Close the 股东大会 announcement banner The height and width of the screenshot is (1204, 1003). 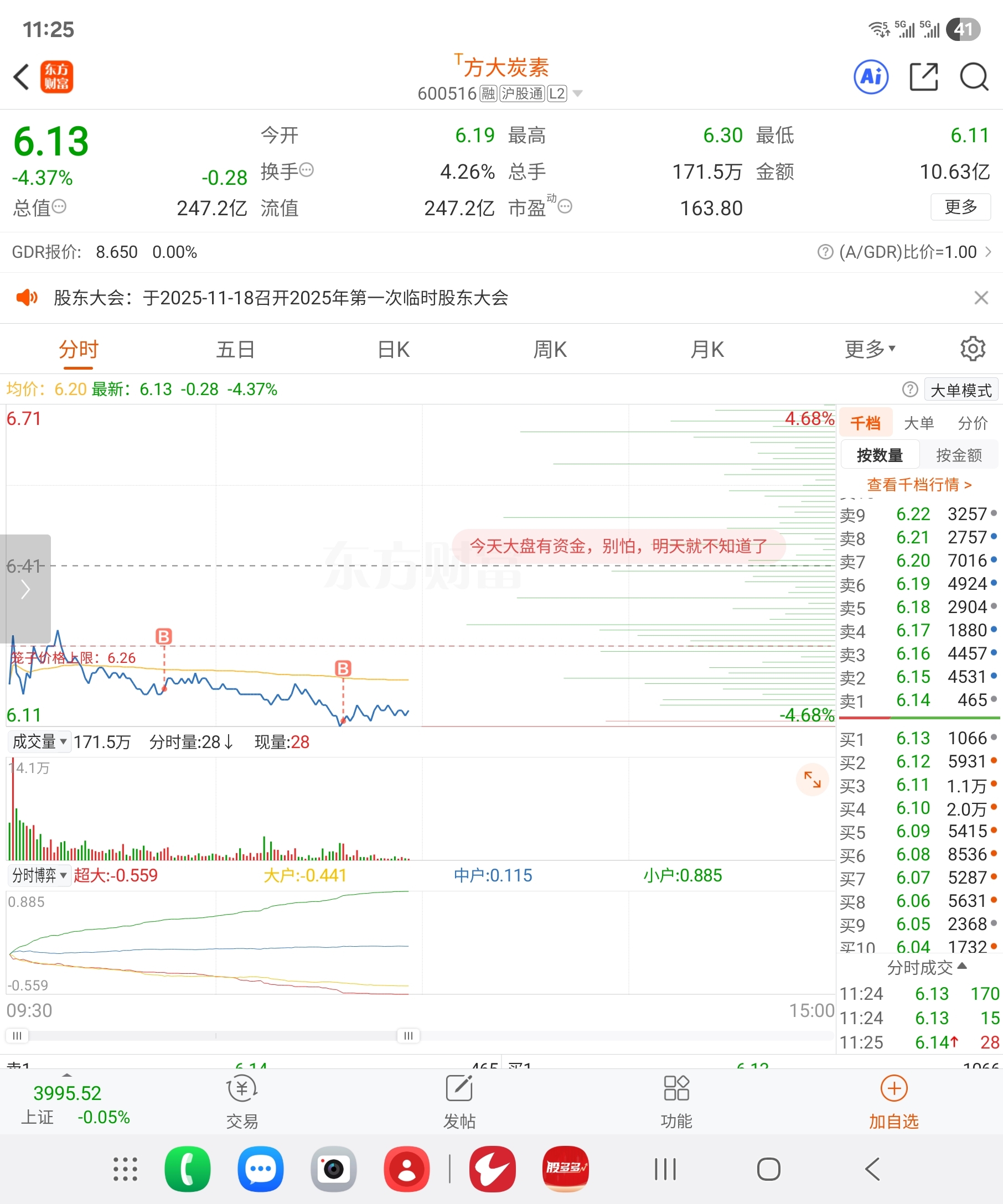point(981,298)
